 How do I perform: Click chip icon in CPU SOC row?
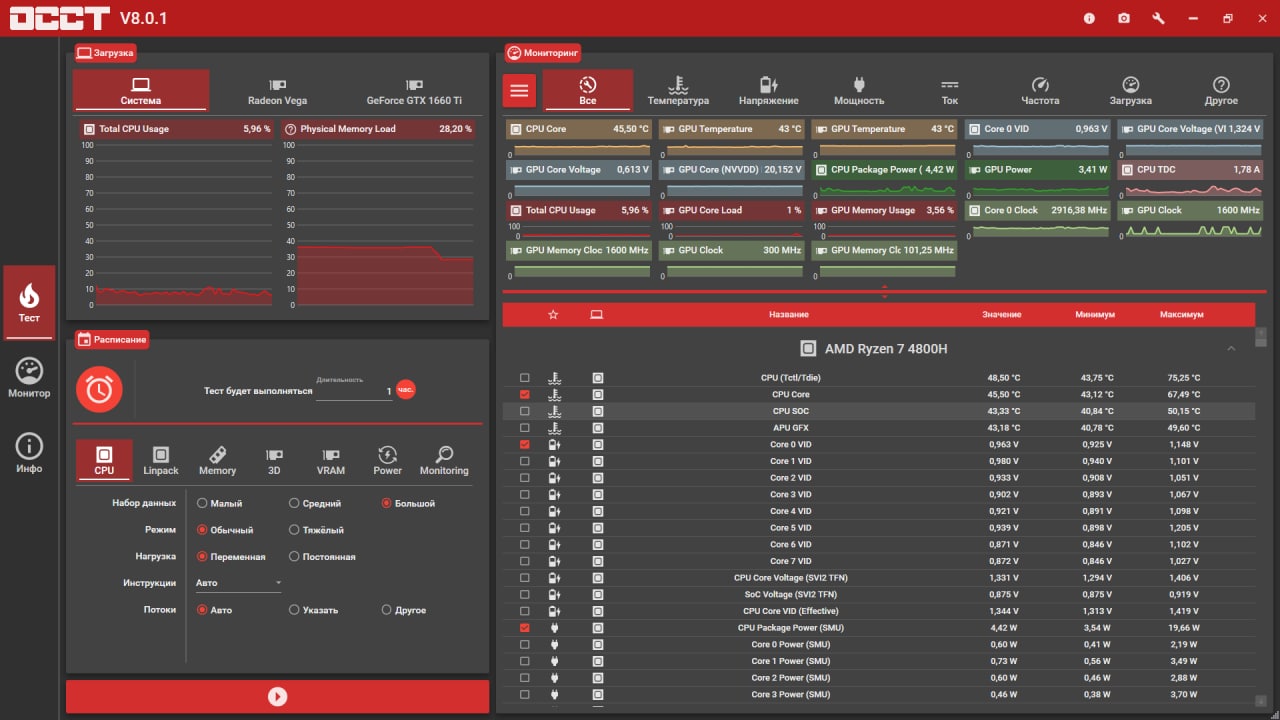tap(598, 411)
